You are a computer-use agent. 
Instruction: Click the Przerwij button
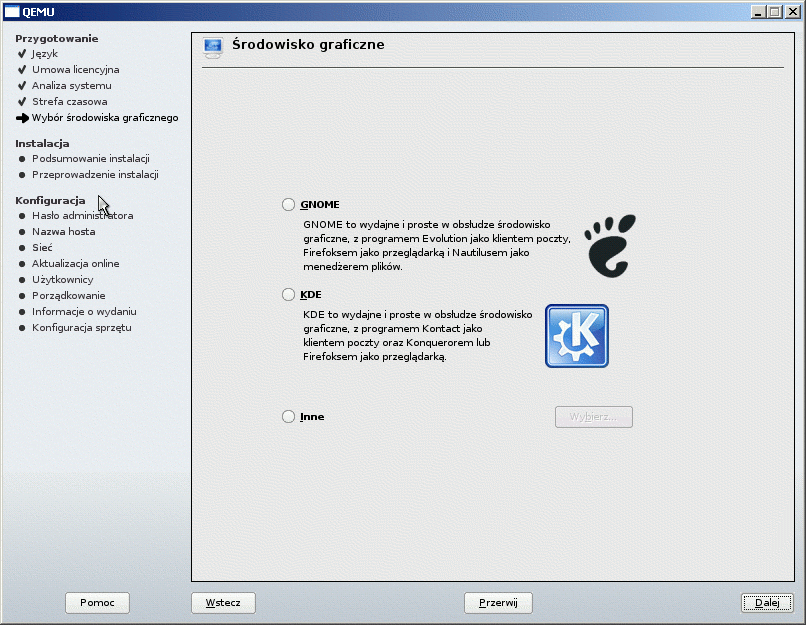(x=498, y=603)
